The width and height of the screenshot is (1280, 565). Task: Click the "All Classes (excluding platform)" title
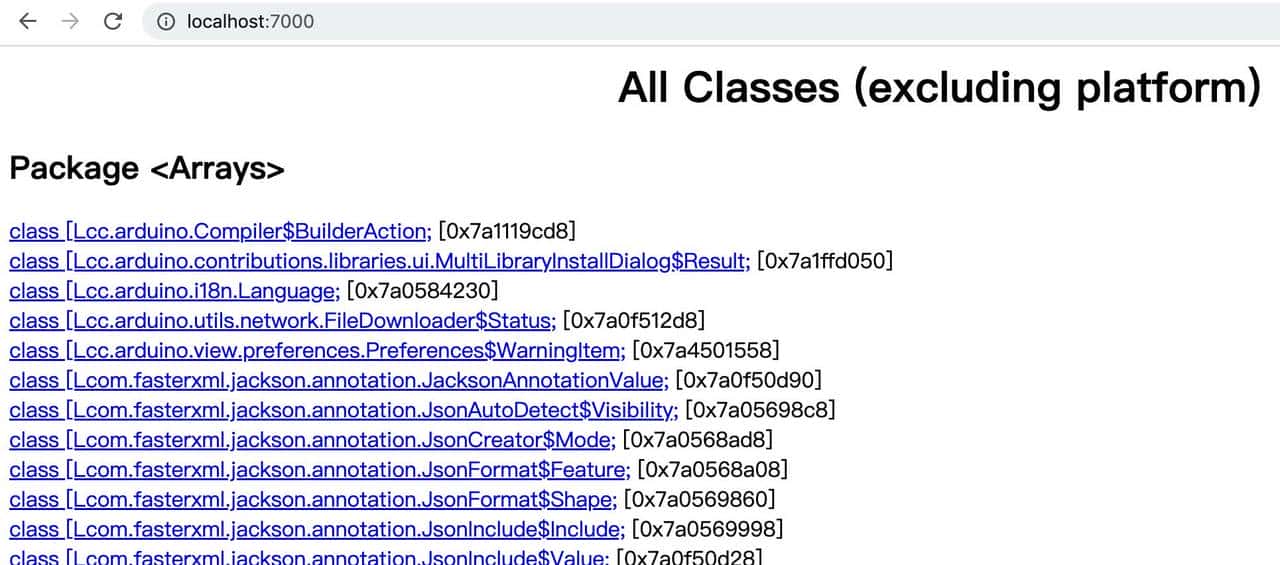coord(939,88)
